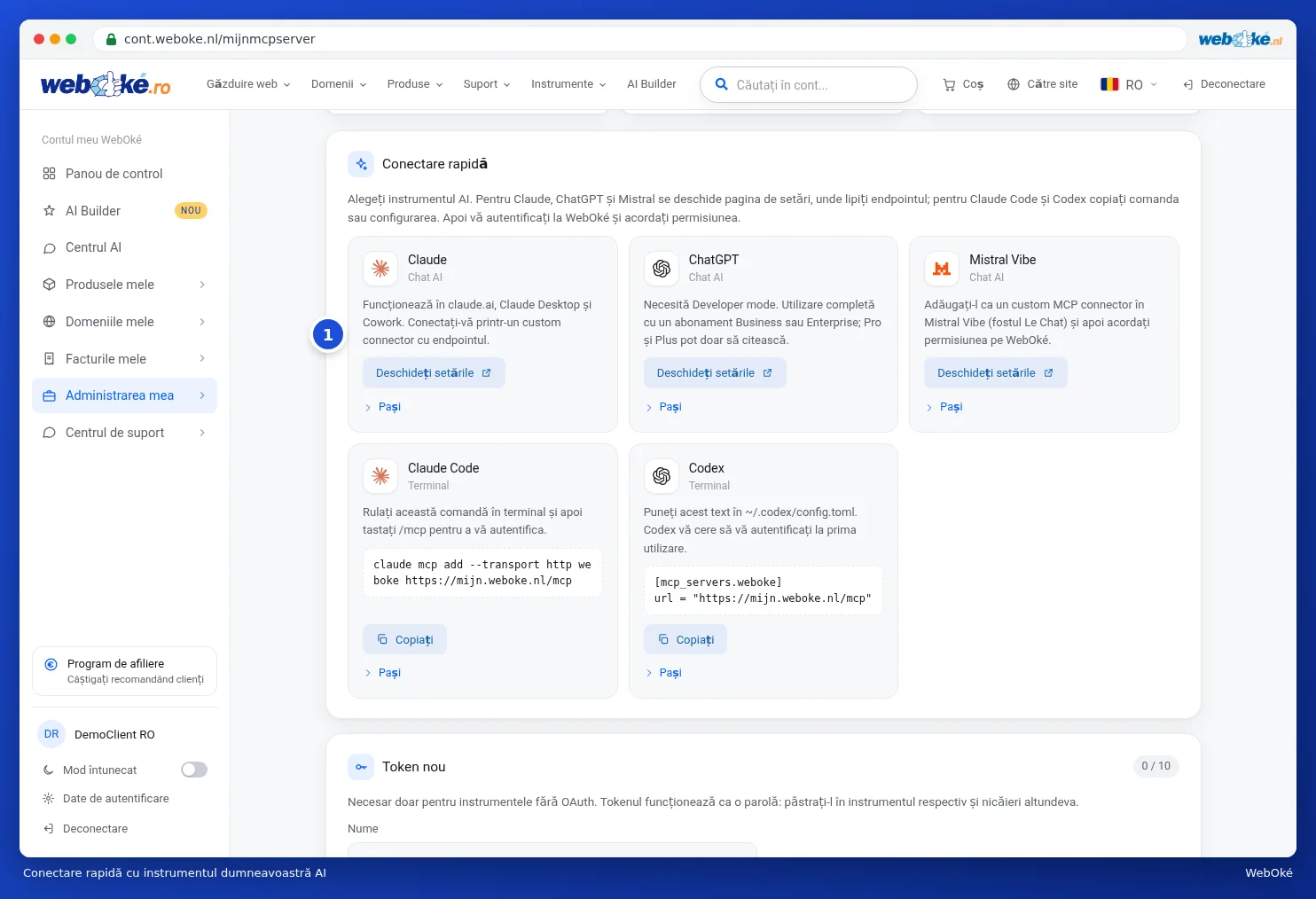Open the Produse dropdown menu

point(415,84)
